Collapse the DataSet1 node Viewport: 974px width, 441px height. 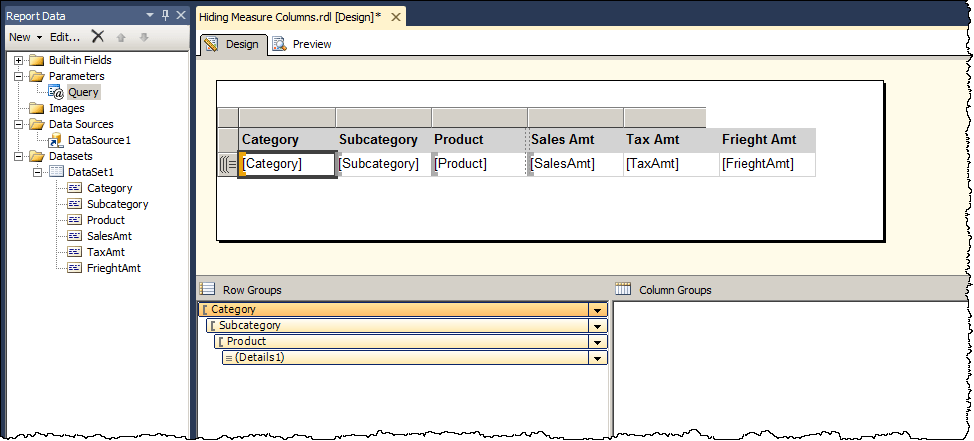click(38, 171)
